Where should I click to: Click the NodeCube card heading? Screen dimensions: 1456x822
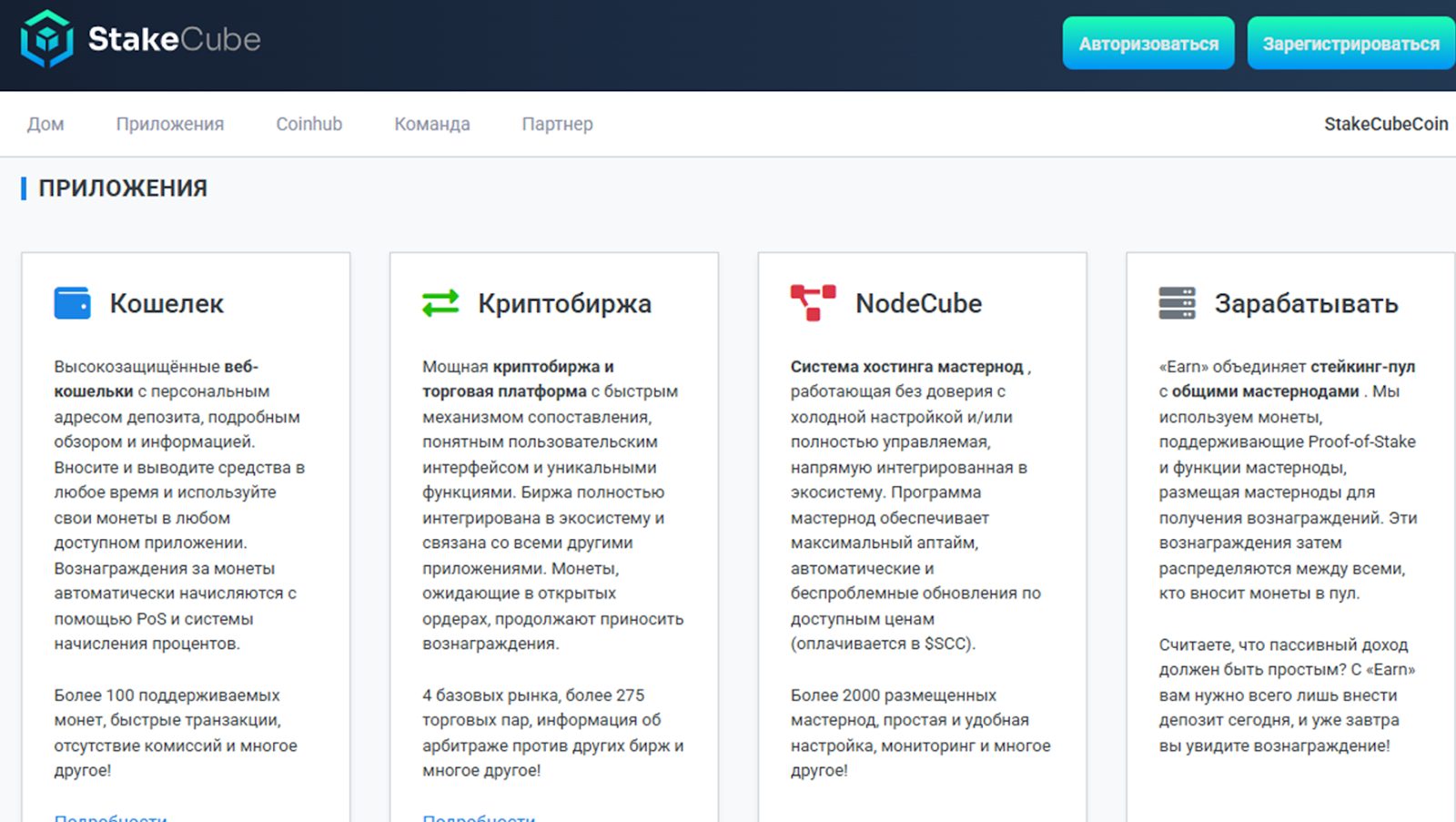[919, 303]
